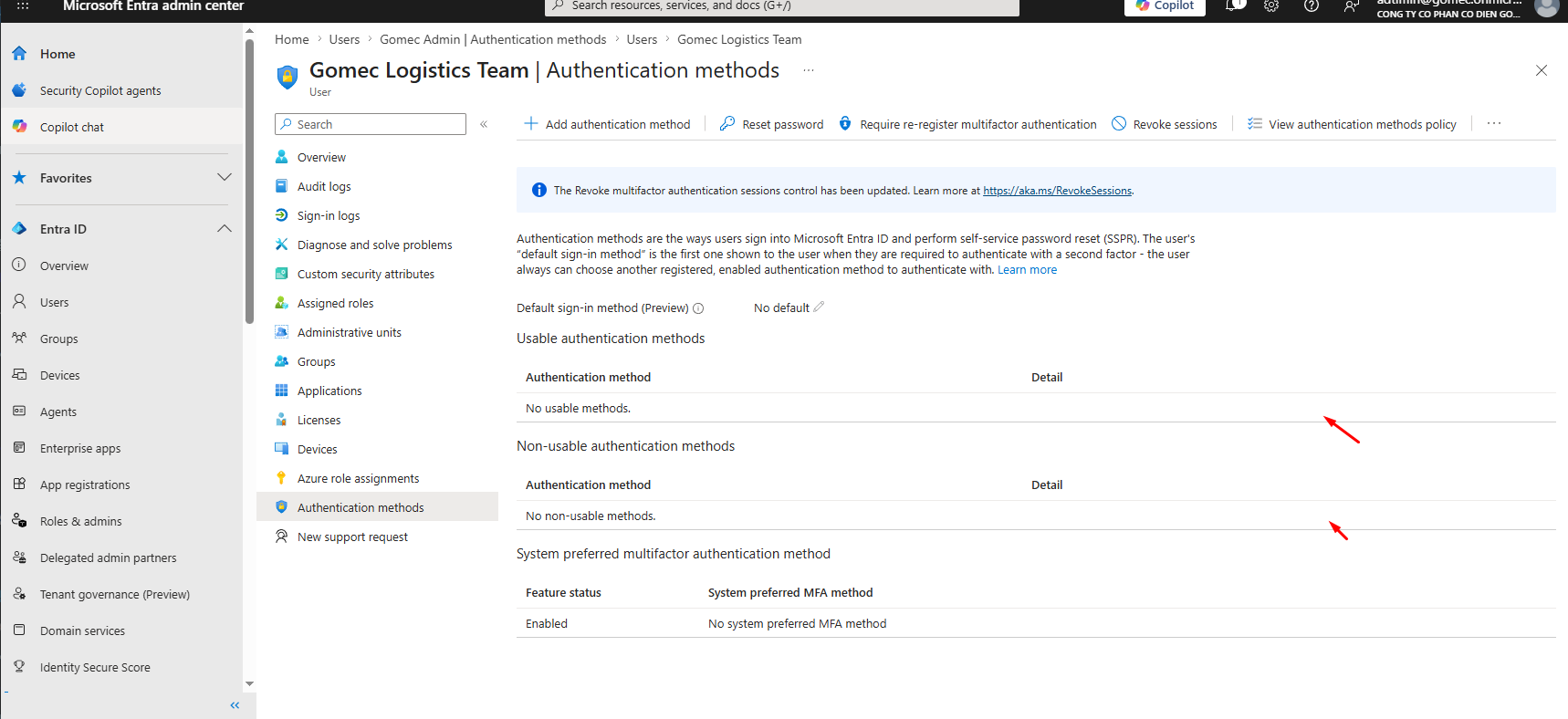This screenshot has height=719, width=1568.
Task: Go to Gomec Logistics Team breadcrumb
Action: [739, 39]
